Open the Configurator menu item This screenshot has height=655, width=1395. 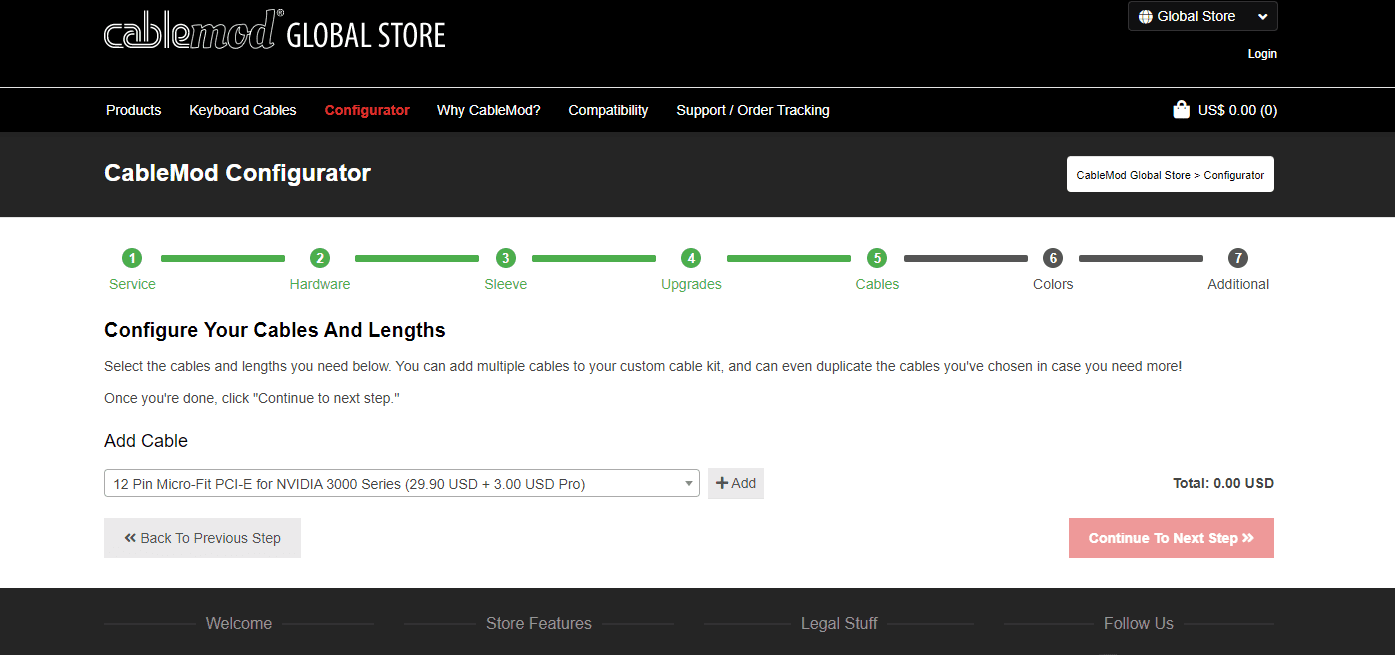pyautogui.click(x=367, y=110)
